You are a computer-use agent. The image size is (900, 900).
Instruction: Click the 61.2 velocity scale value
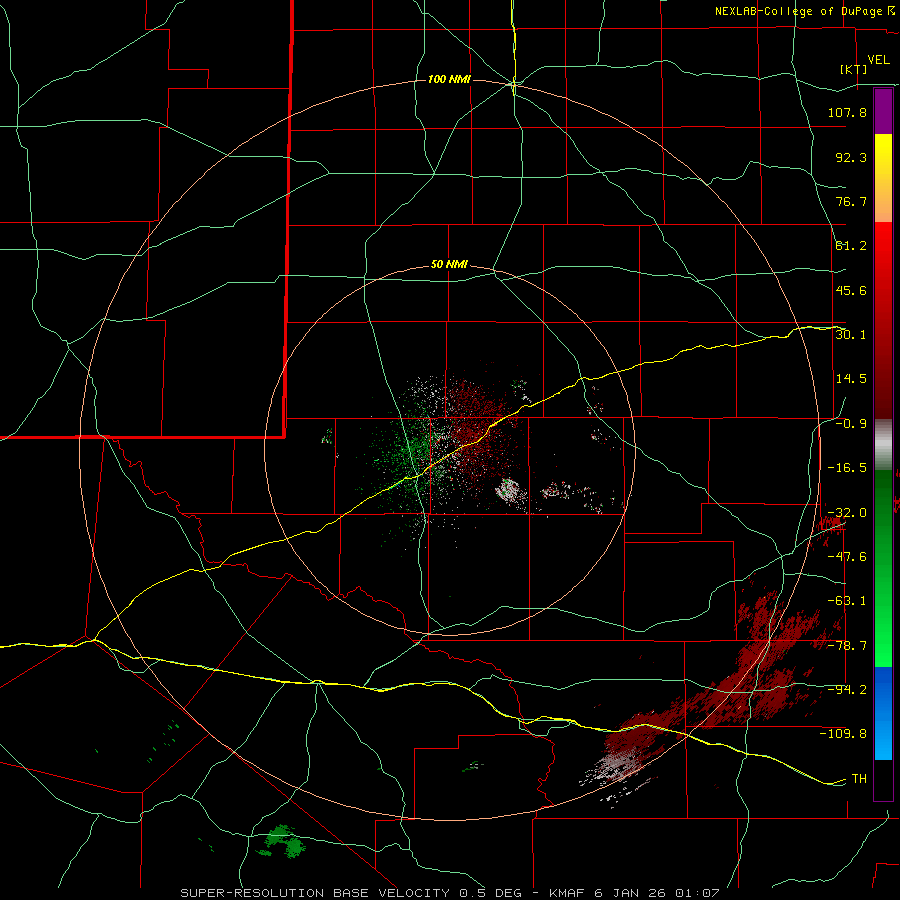851,246
